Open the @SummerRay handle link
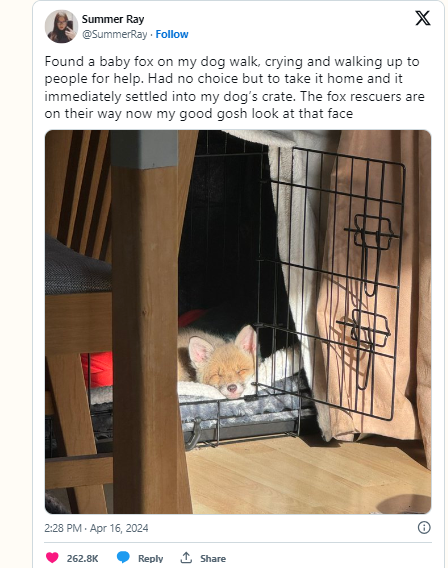The width and height of the screenshot is (448, 568). 114,34
